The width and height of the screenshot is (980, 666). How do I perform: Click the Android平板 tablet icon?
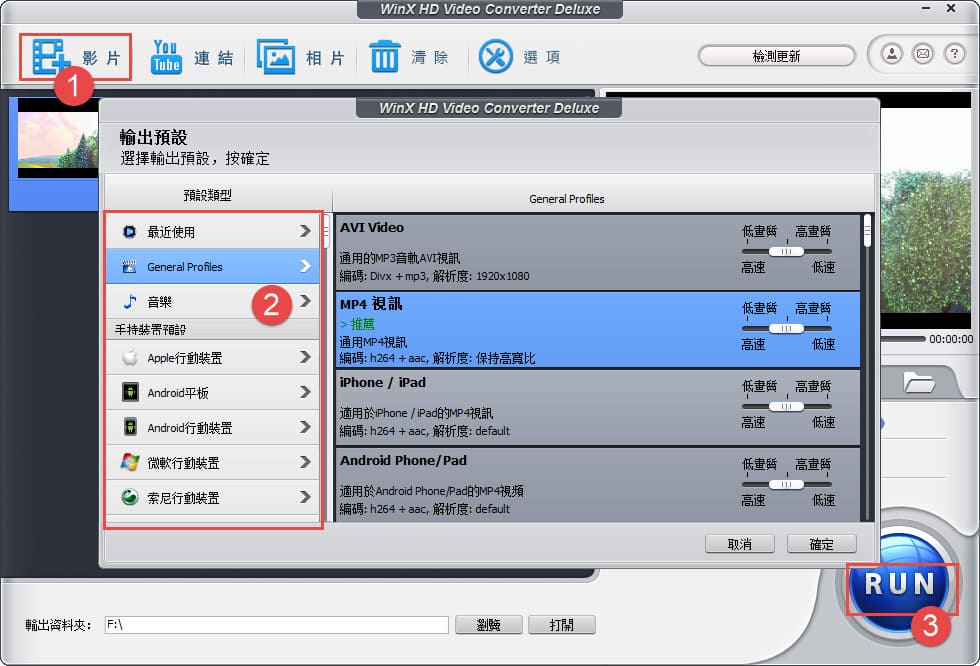coord(130,392)
